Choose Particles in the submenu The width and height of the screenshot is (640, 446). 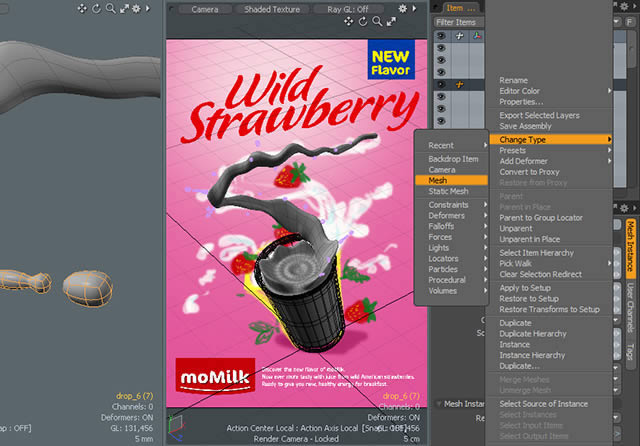[x=451, y=269]
